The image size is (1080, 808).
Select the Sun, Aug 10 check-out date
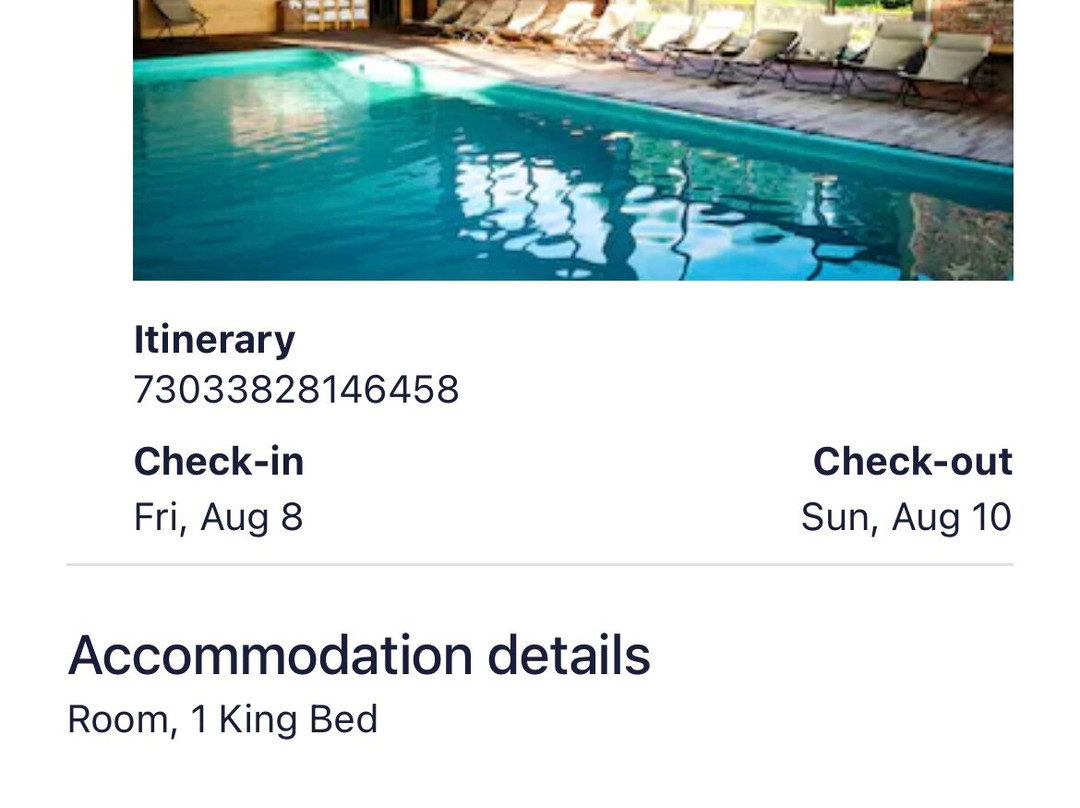tap(906, 517)
